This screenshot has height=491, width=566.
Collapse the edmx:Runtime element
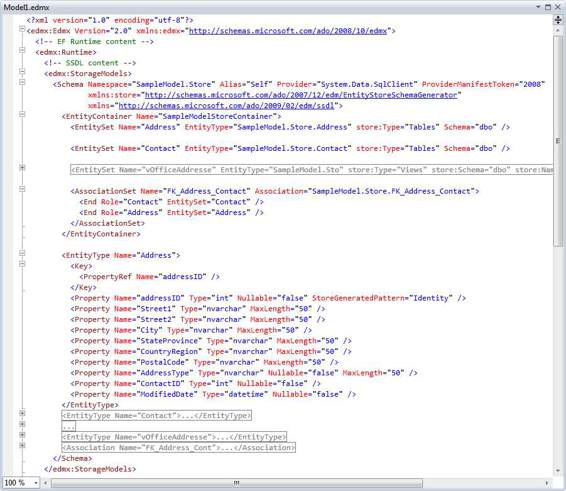point(22,50)
